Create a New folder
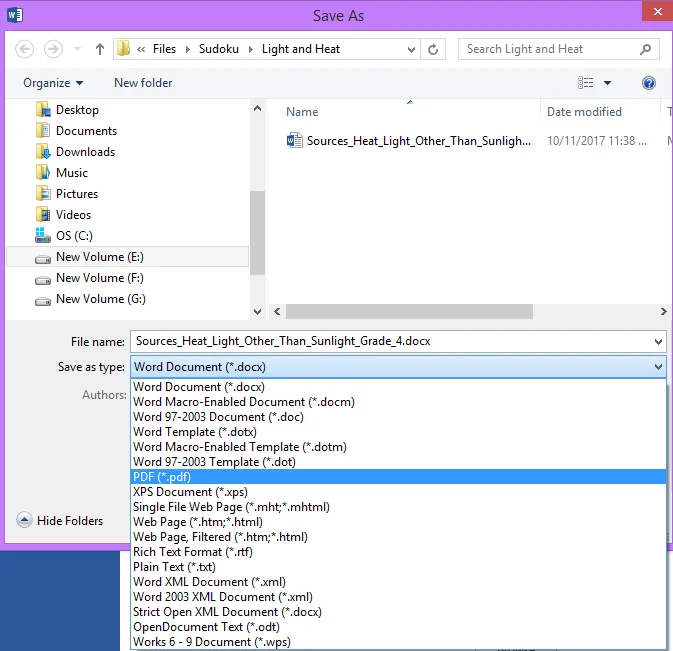 pos(143,83)
